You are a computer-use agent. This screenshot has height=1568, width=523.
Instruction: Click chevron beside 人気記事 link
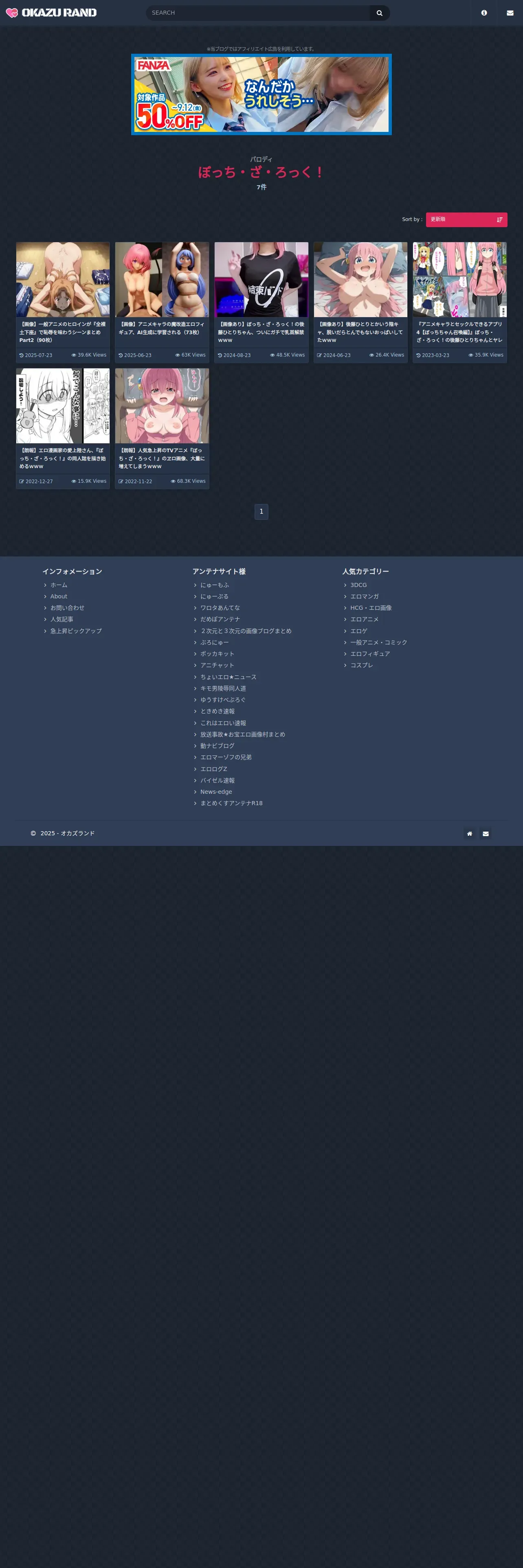click(45, 619)
